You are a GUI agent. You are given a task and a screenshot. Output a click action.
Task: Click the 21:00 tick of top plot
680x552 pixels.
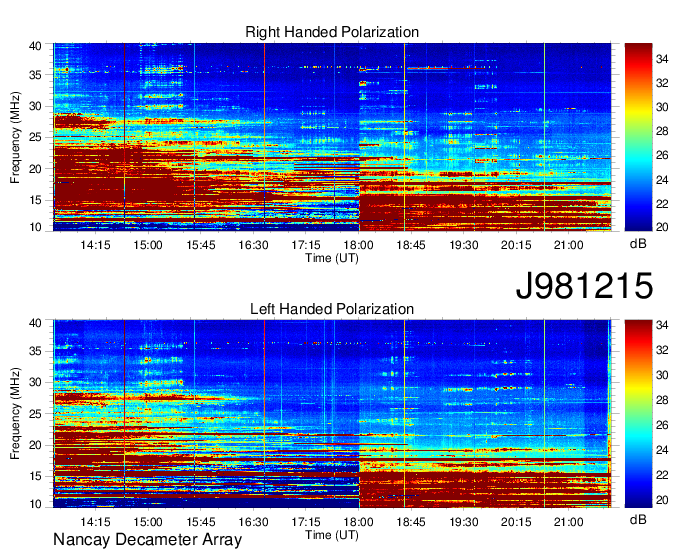(x=569, y=245)
